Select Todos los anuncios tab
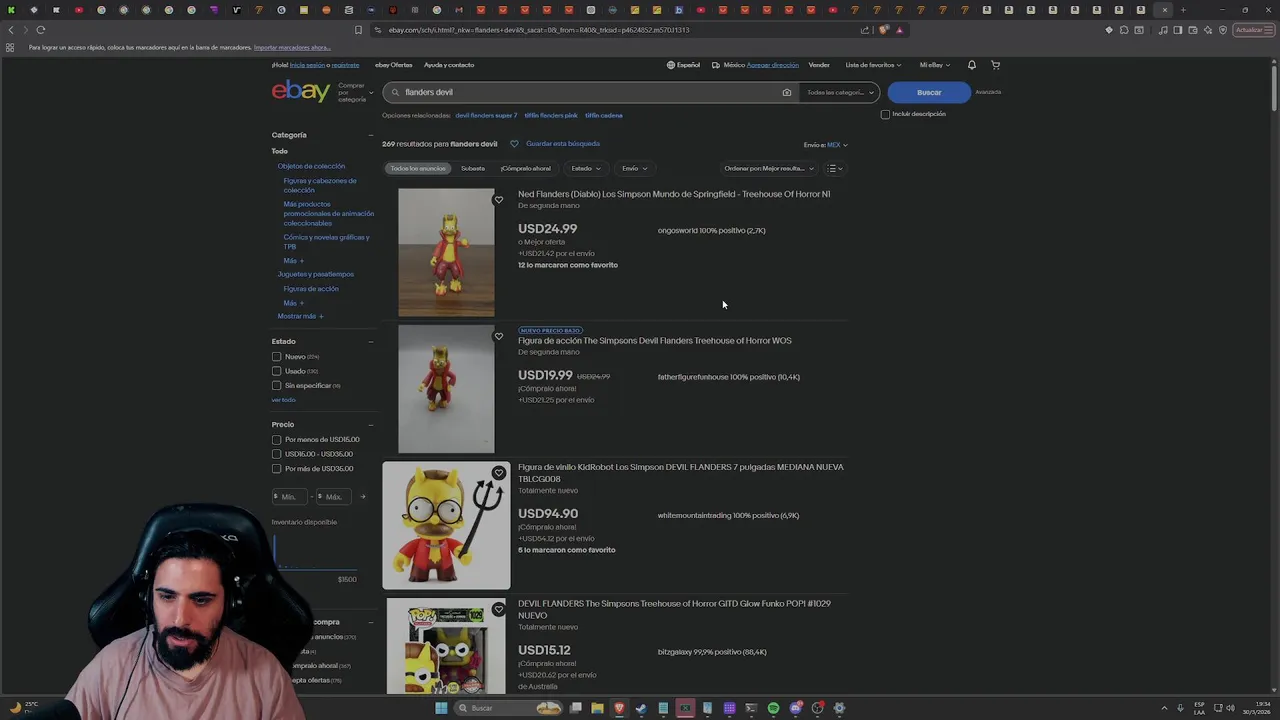 click(x=418, y=168)
